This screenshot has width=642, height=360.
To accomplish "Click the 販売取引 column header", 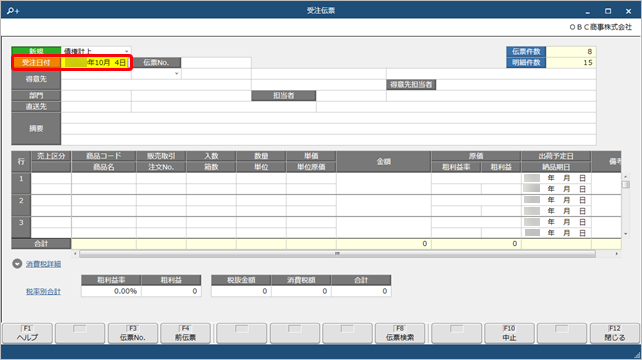I will coord(161,156).
